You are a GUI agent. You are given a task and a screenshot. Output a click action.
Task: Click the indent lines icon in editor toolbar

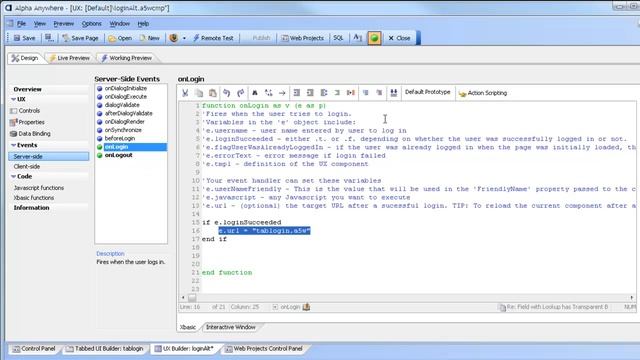point(297,93)
